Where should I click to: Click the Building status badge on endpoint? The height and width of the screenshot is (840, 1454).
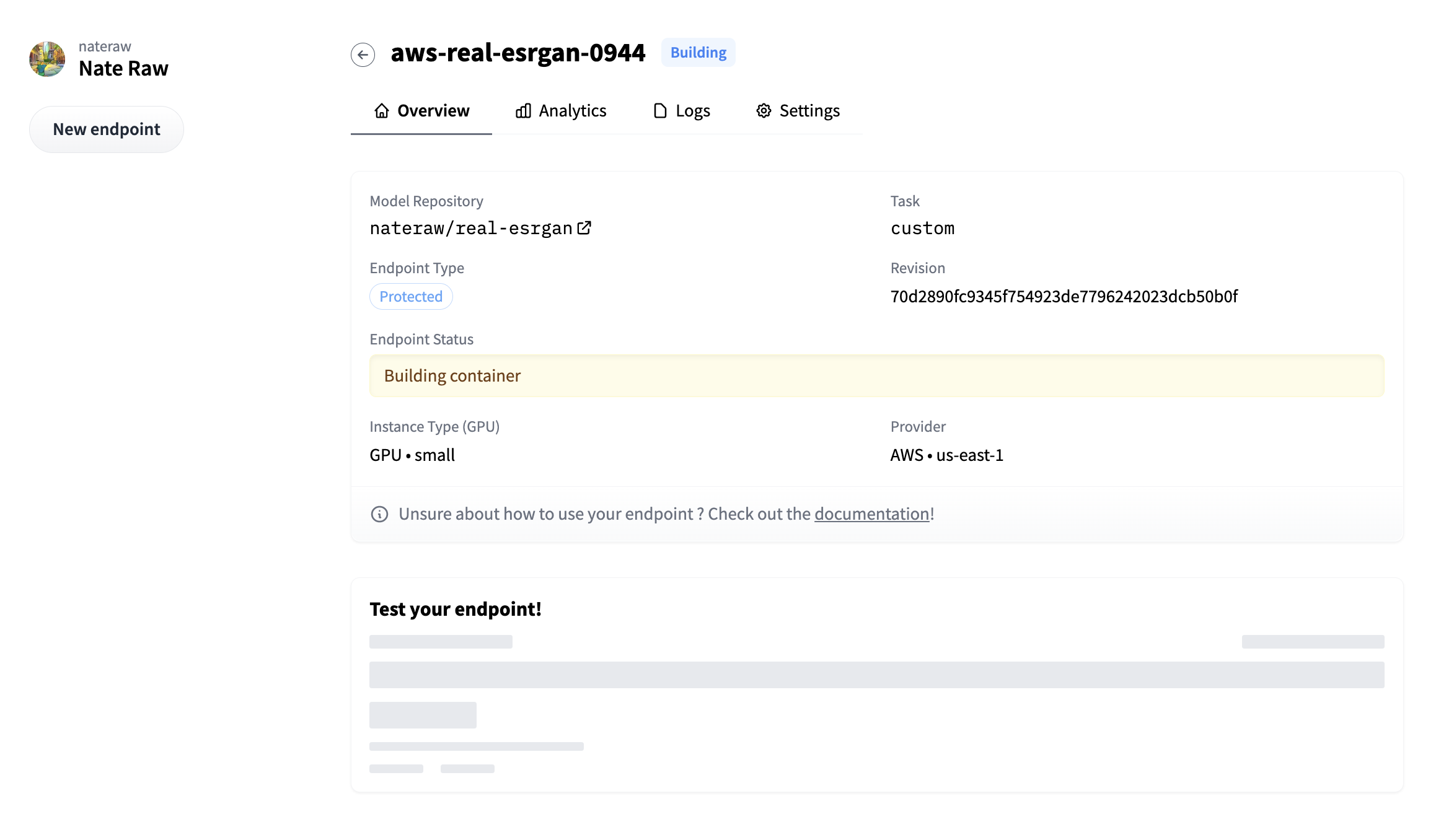(698, 52)
